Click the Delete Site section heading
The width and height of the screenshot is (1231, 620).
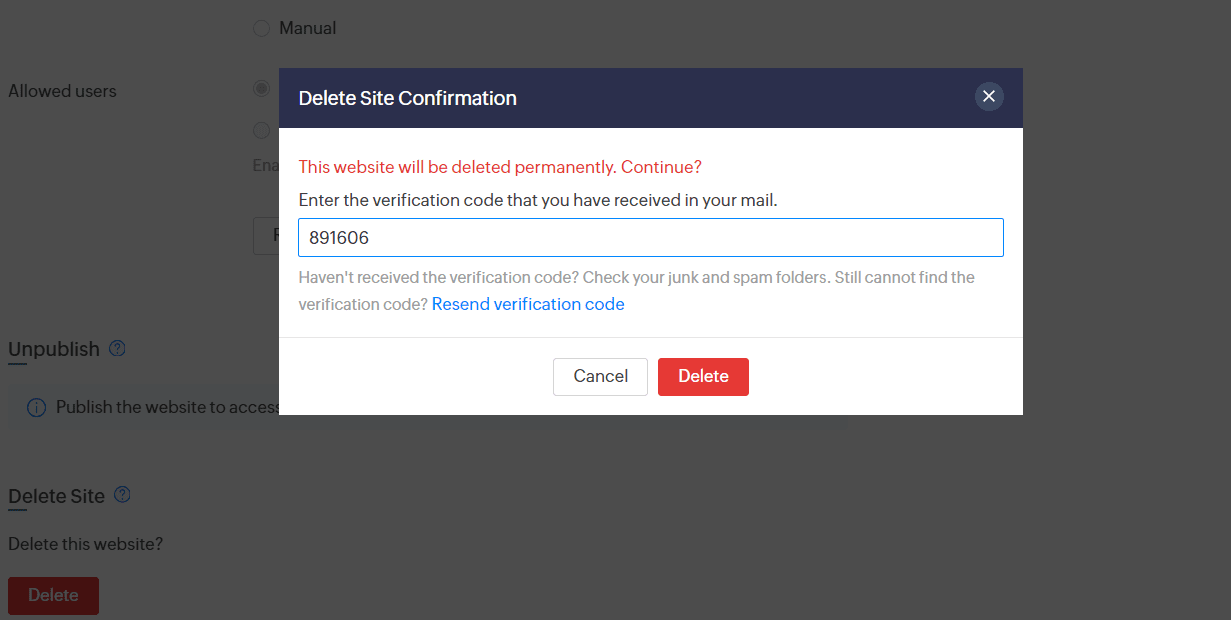(56, 496)
